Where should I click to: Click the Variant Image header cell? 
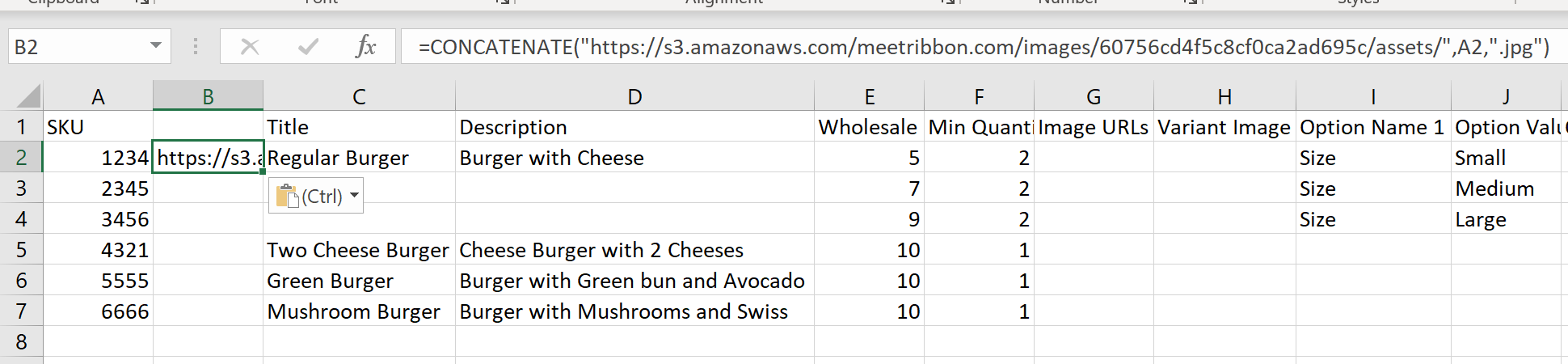1224,127
